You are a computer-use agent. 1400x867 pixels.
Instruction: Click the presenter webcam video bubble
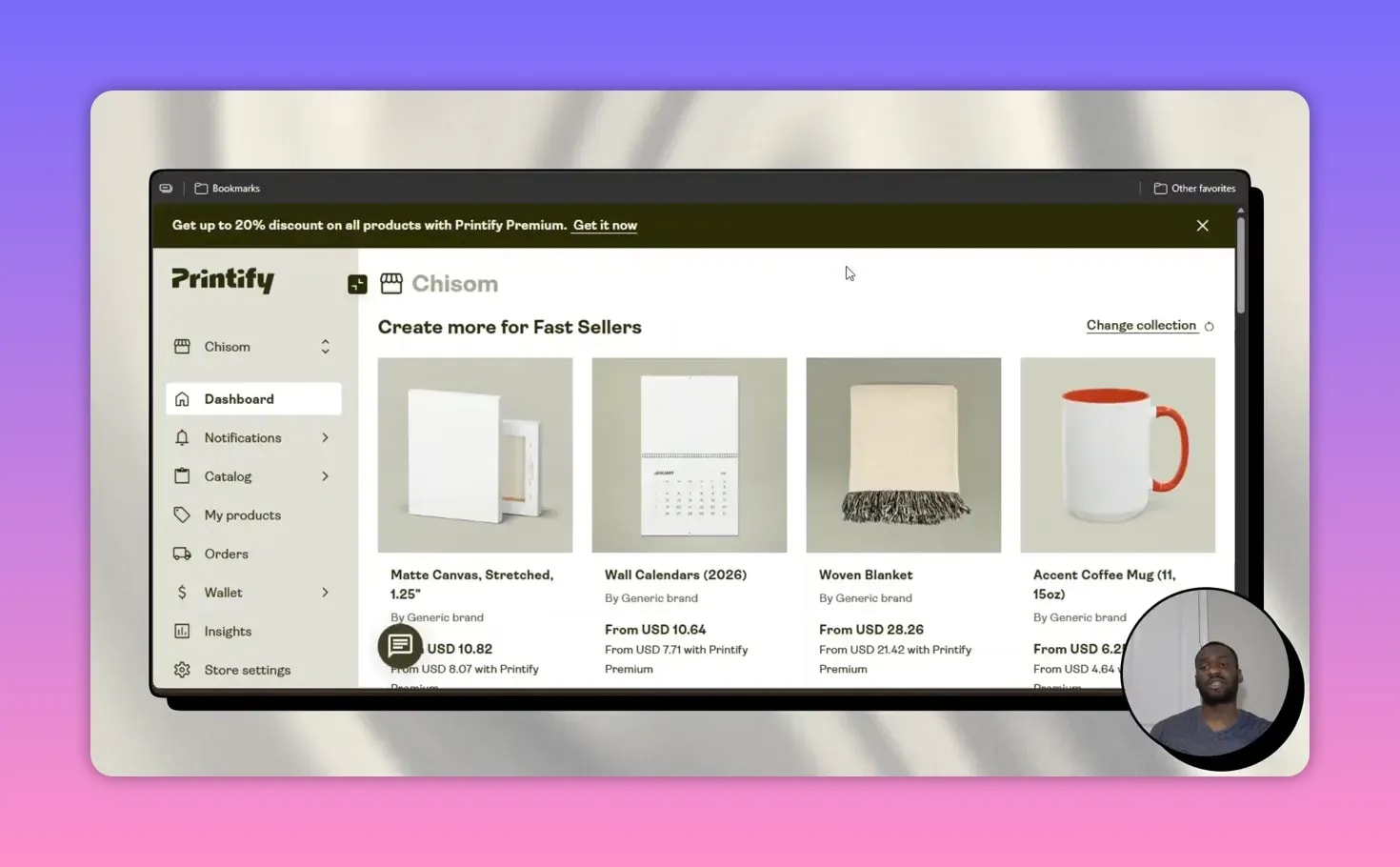coord(1207,672)
